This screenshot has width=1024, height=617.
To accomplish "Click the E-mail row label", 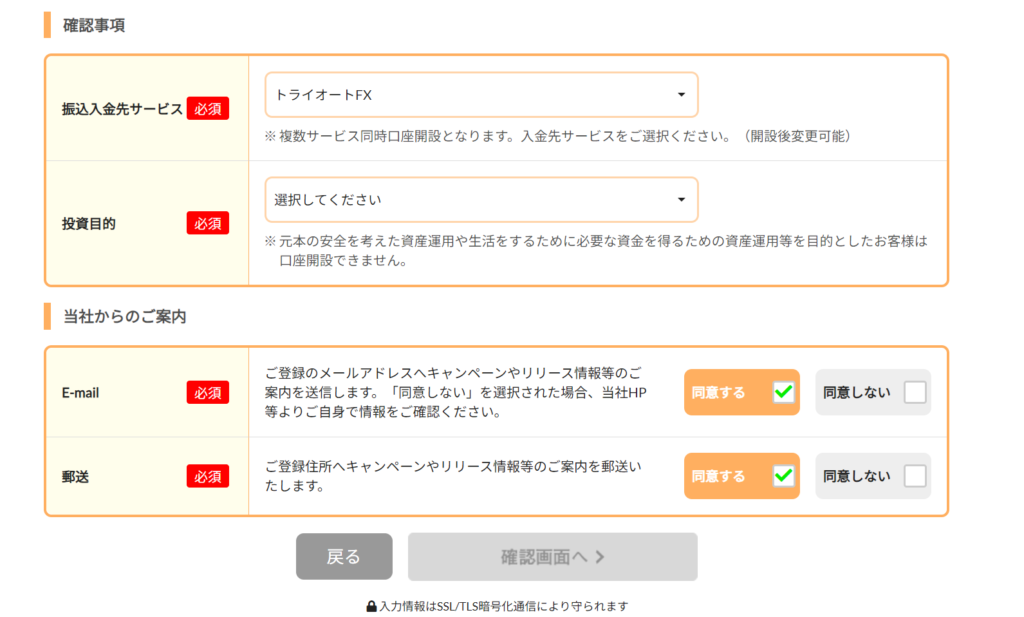I will [x=81, y=392].
